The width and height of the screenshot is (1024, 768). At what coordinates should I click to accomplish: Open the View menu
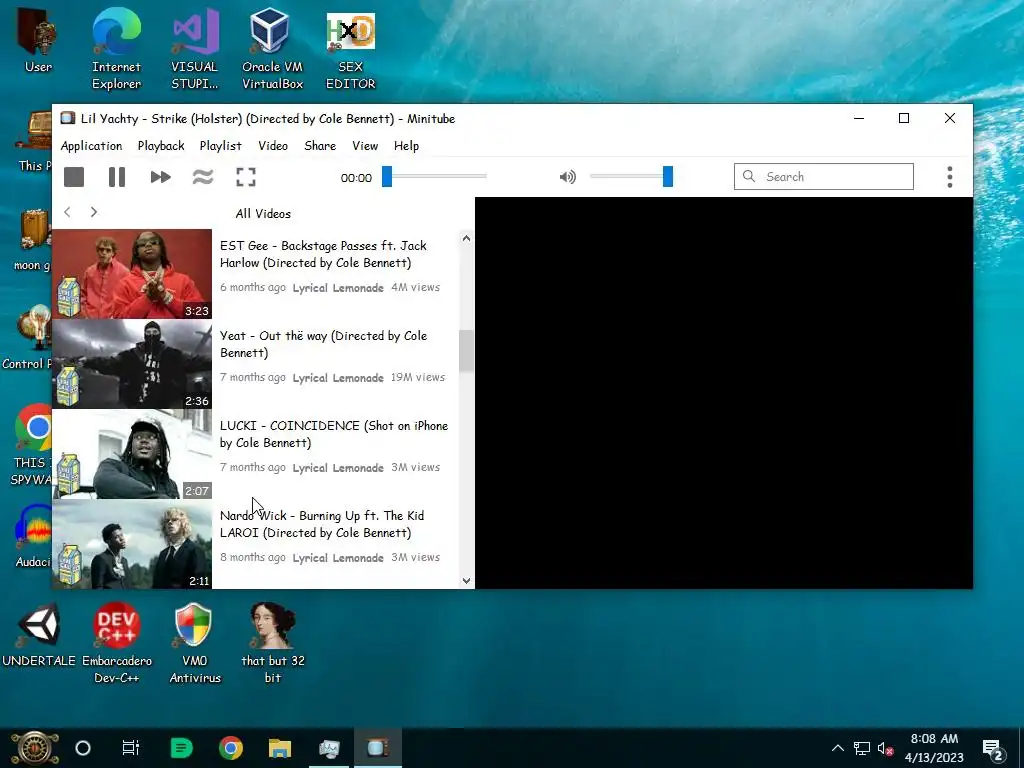click(365, 146)
